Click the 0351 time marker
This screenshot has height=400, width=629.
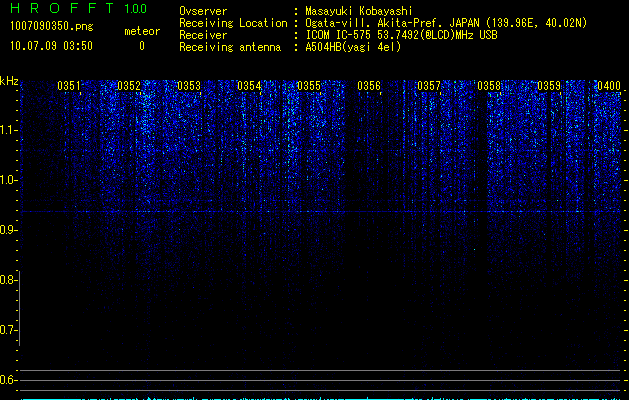coord(69,86)
